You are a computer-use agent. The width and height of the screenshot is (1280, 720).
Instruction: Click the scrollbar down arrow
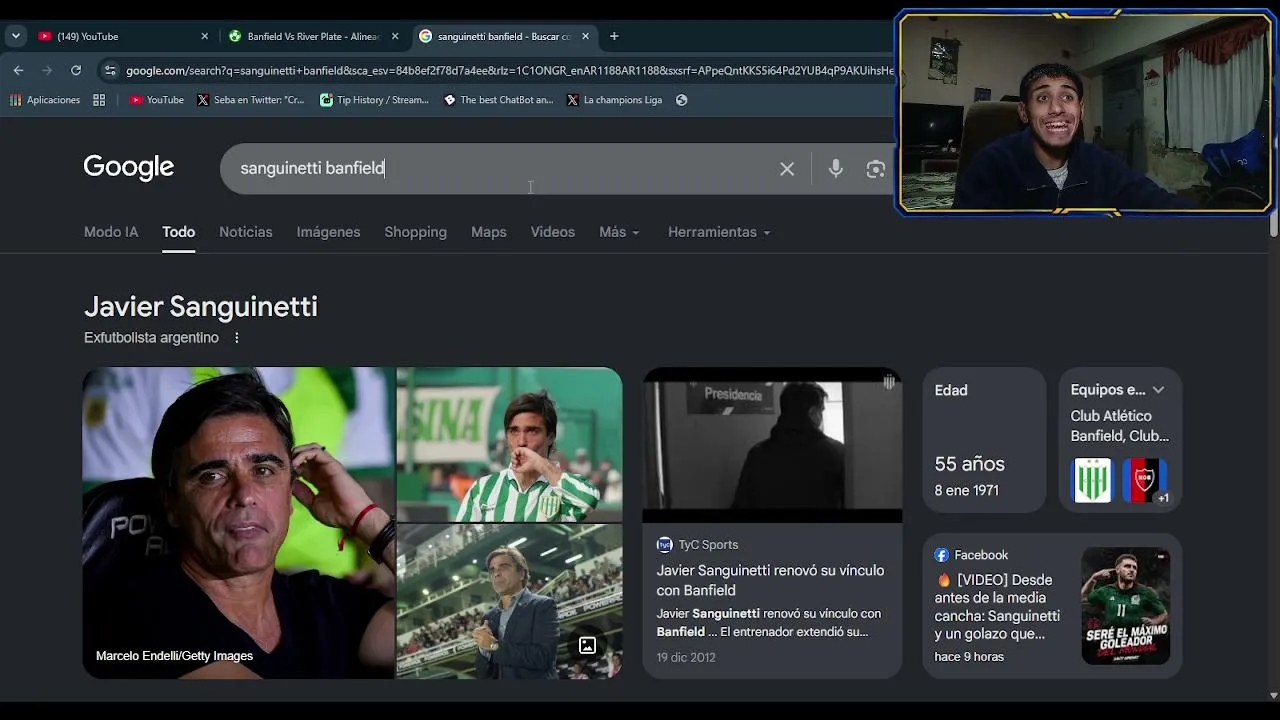point(1273,696)
